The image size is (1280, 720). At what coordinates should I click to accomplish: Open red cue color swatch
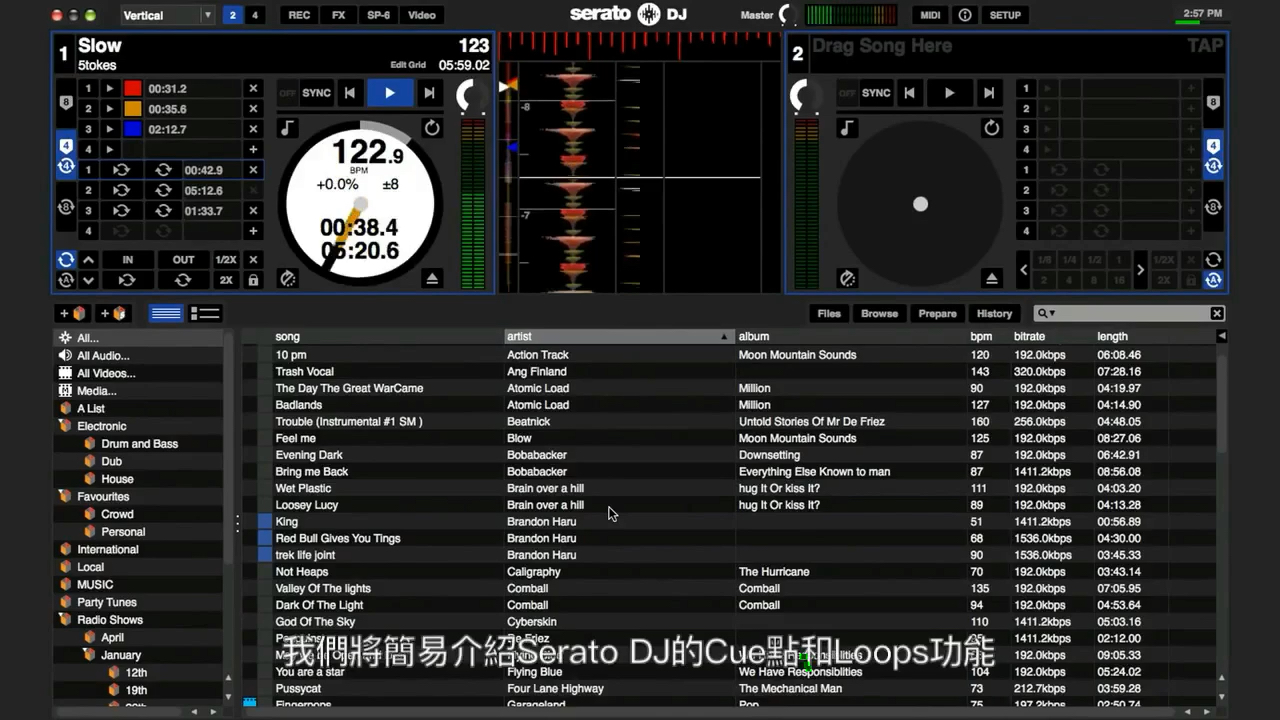point(132,88)
